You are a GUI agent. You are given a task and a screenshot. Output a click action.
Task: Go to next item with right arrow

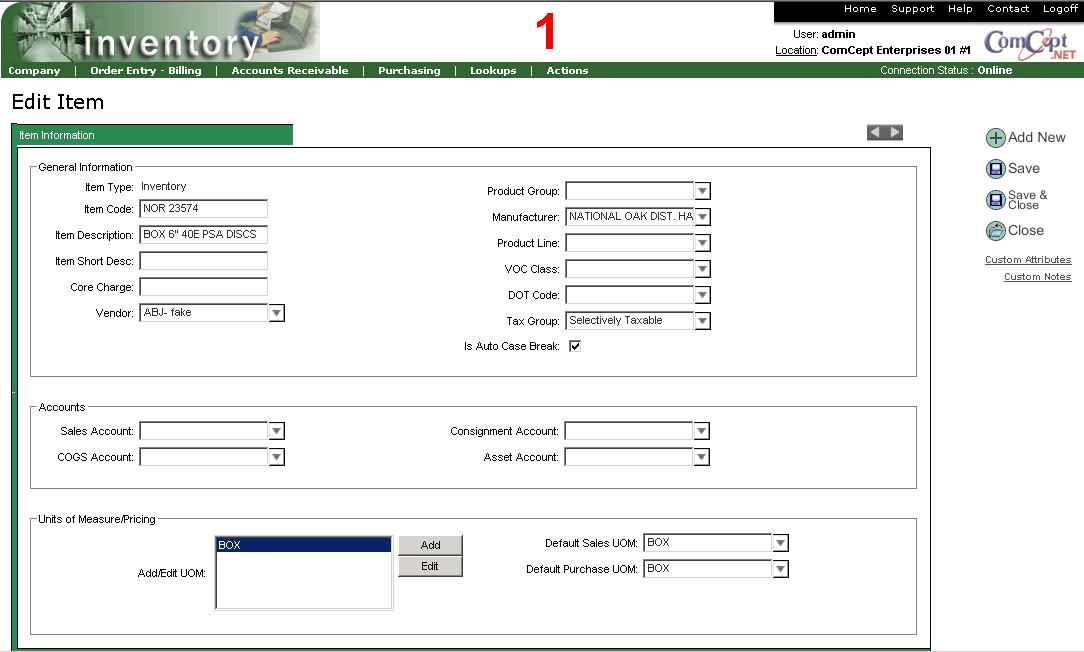(895, 132)
